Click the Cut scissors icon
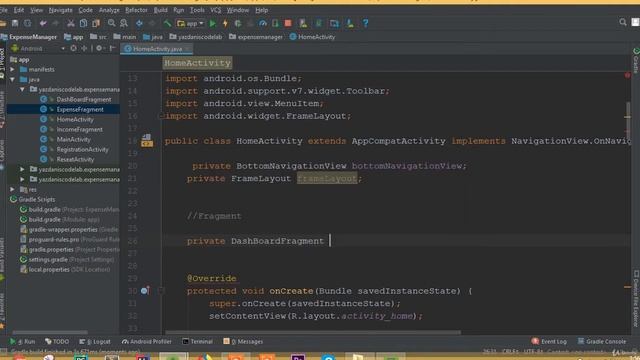 point(71,23)
